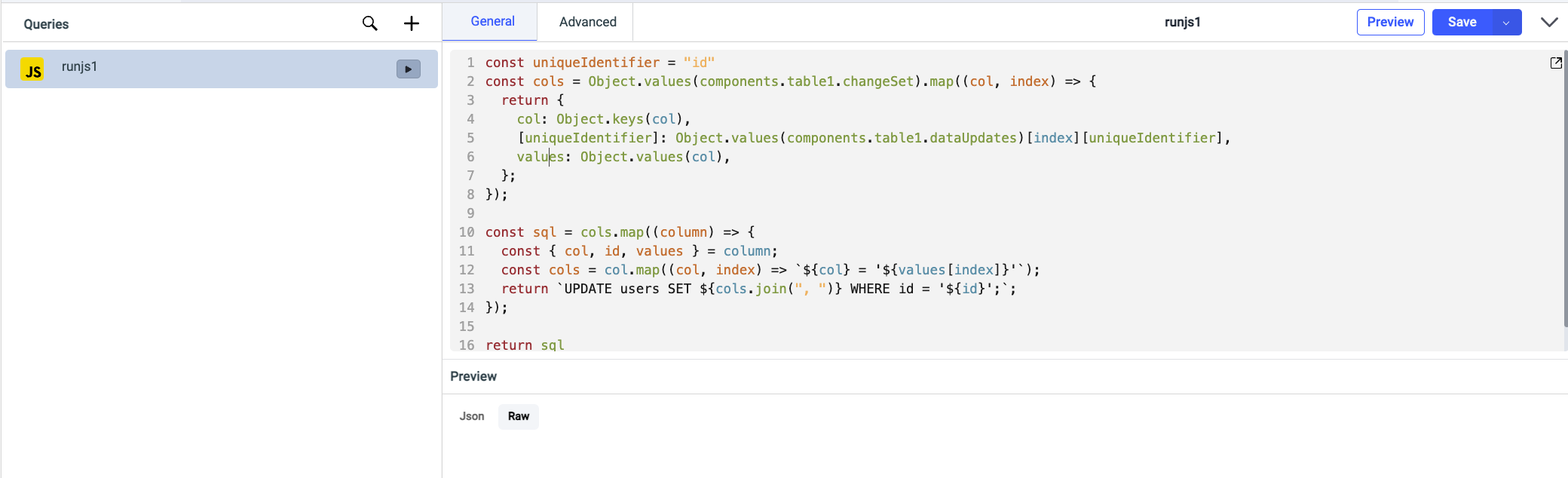
Task: Select the Raw preview format
Action: [519, 416]
